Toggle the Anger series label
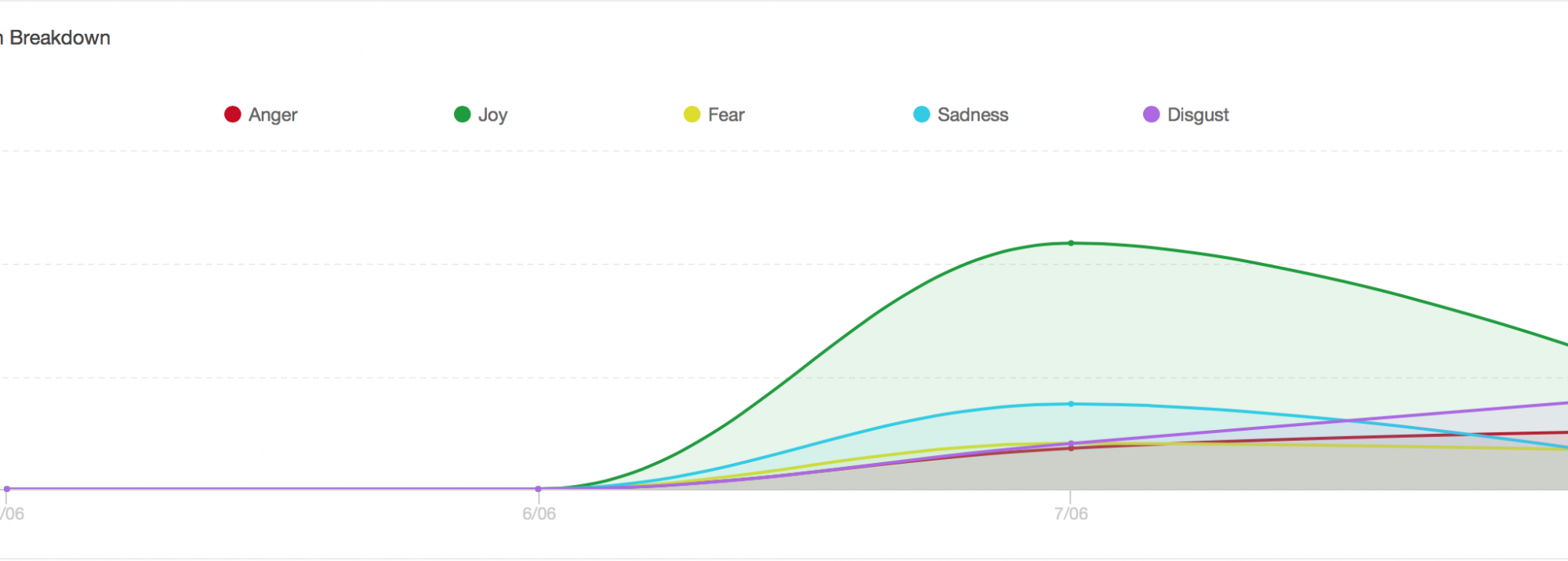The height and width of the screenshot is (561, 1568). click(273, 115)
